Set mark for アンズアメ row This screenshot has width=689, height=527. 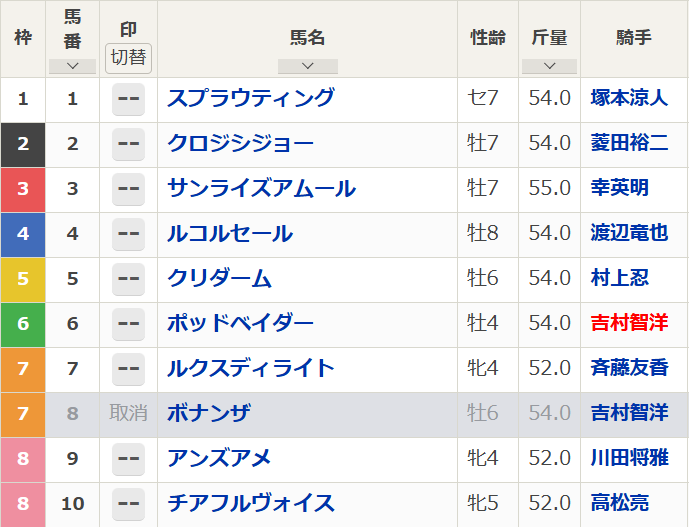point(128,459)
